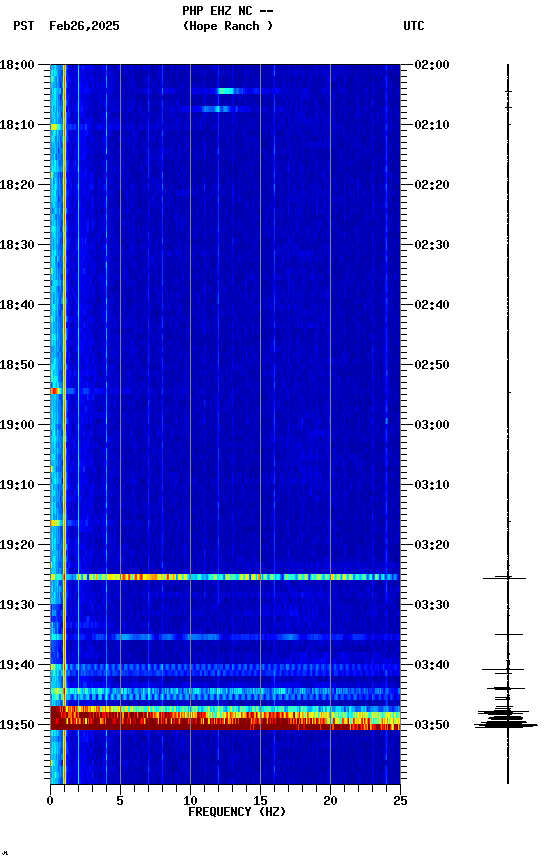Click the '25' frequency axis tick label

[x=400, y=801]
